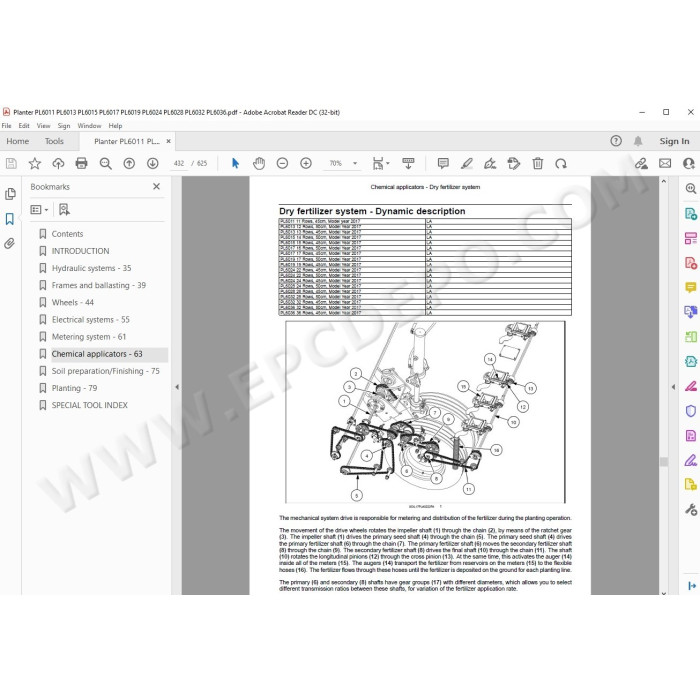Viewport: 700px width, 700px height.
Task: Go to the next page arrow
Action: (x=153, y=163)
